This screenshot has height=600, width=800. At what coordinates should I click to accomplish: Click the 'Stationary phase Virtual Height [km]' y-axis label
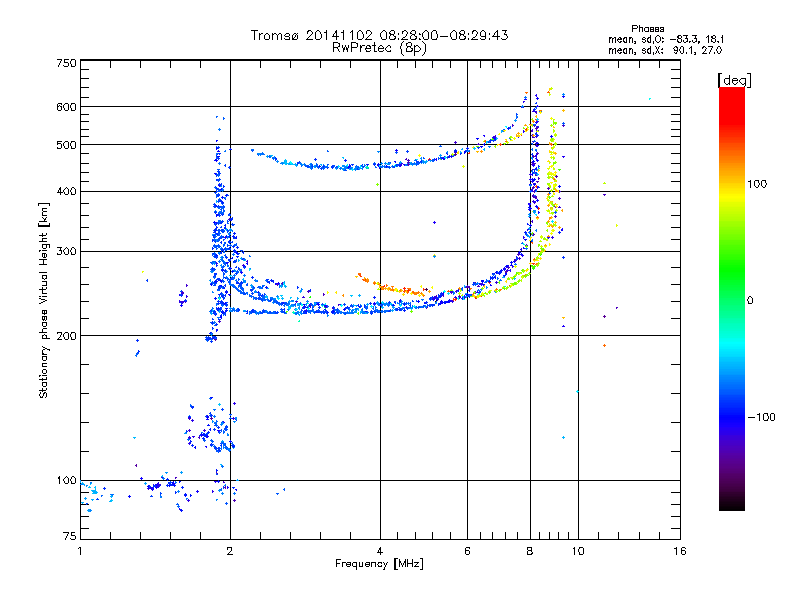[x=44, y=301]
